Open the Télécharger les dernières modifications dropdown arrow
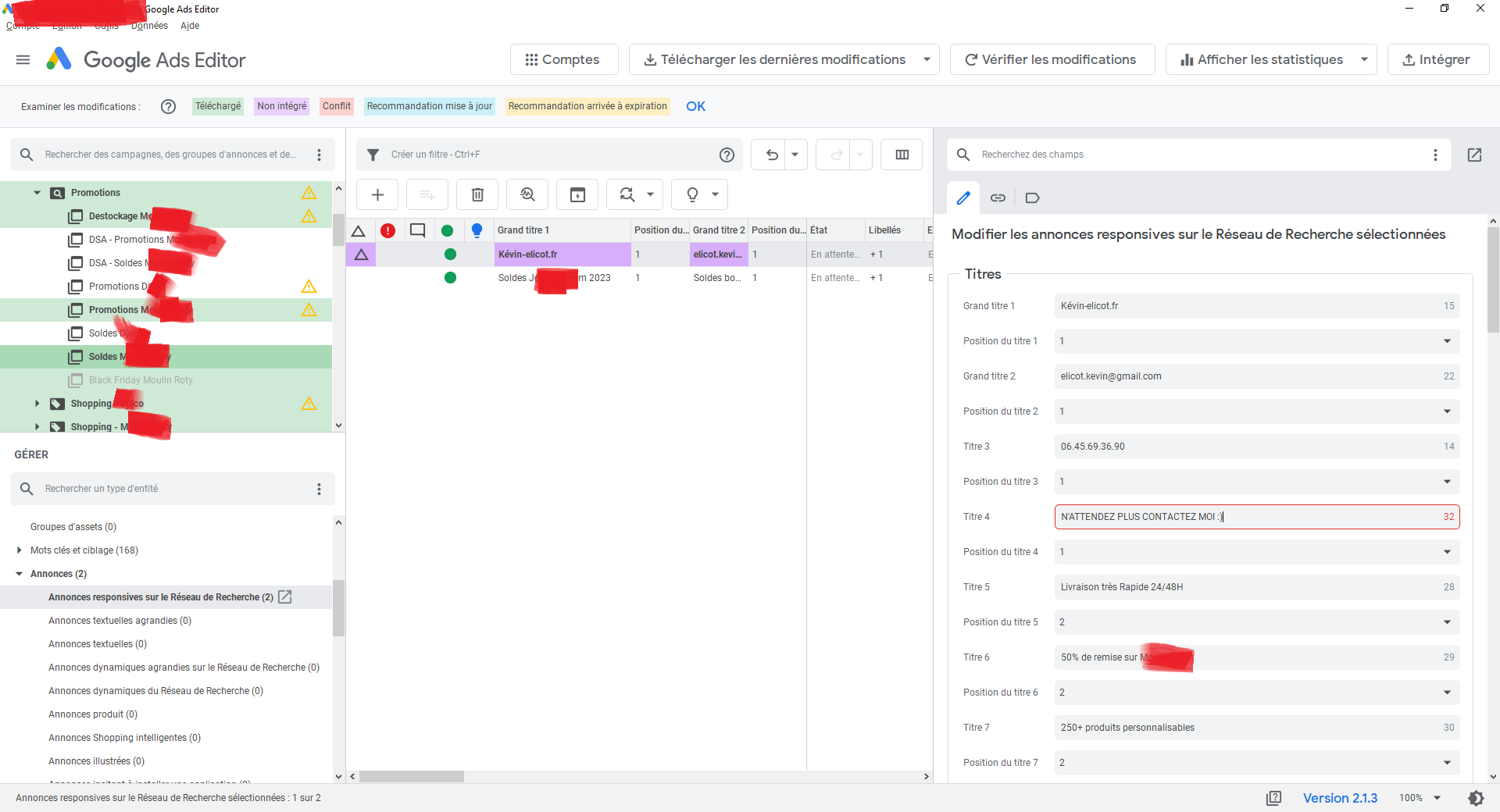1500x812 pixels. pos(926,59)
